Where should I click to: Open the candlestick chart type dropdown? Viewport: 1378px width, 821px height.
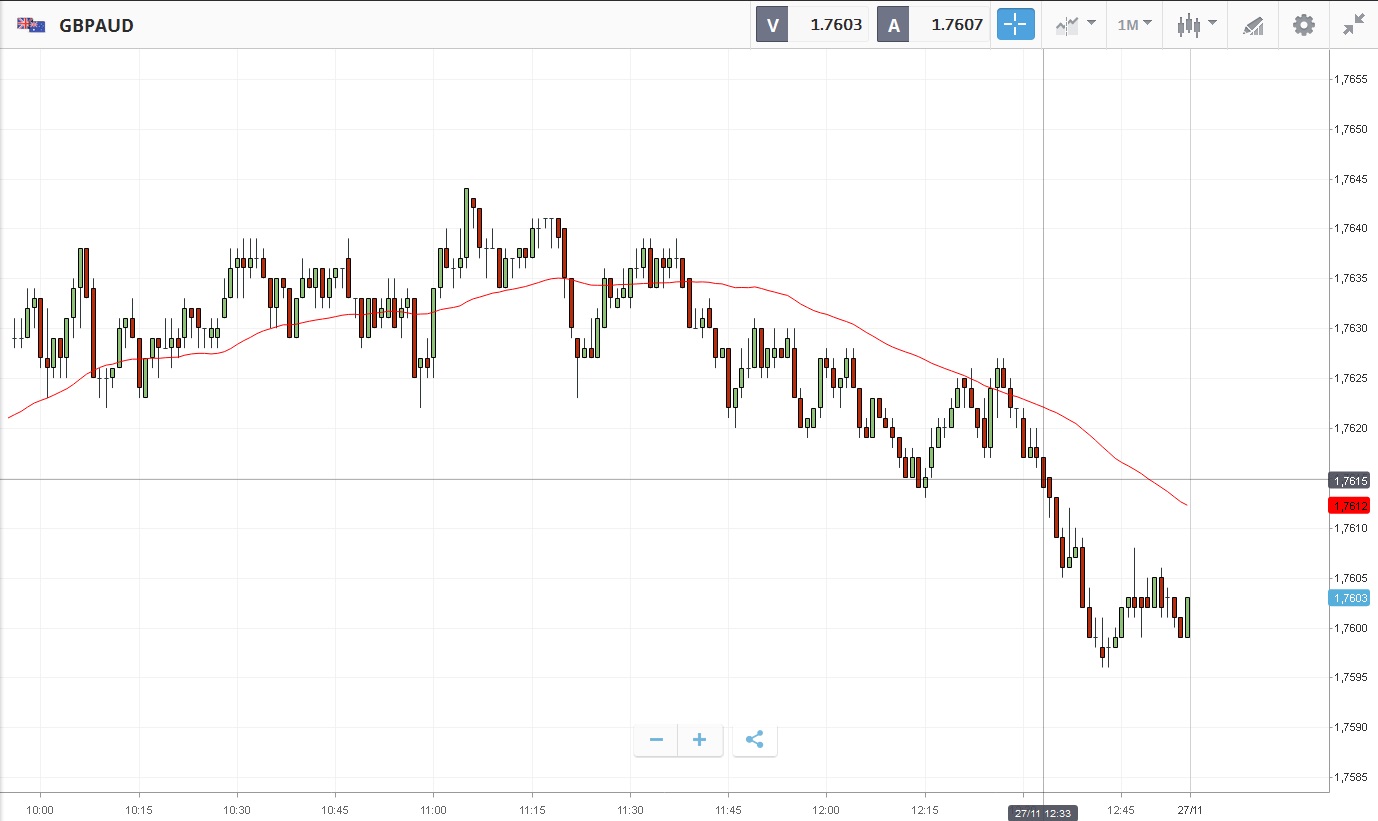point(1196,25)
